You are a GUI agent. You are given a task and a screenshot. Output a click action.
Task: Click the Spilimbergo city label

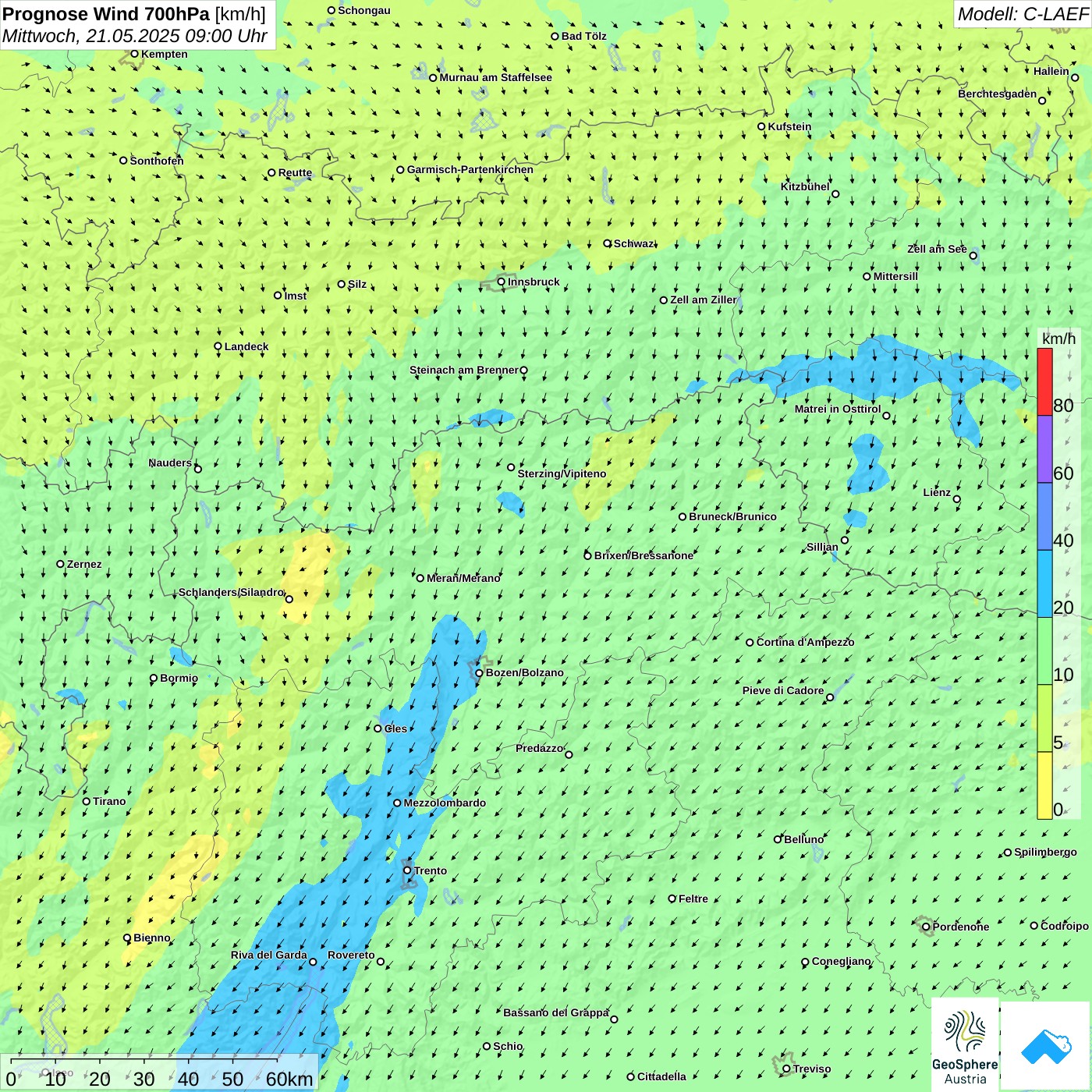1045,852
